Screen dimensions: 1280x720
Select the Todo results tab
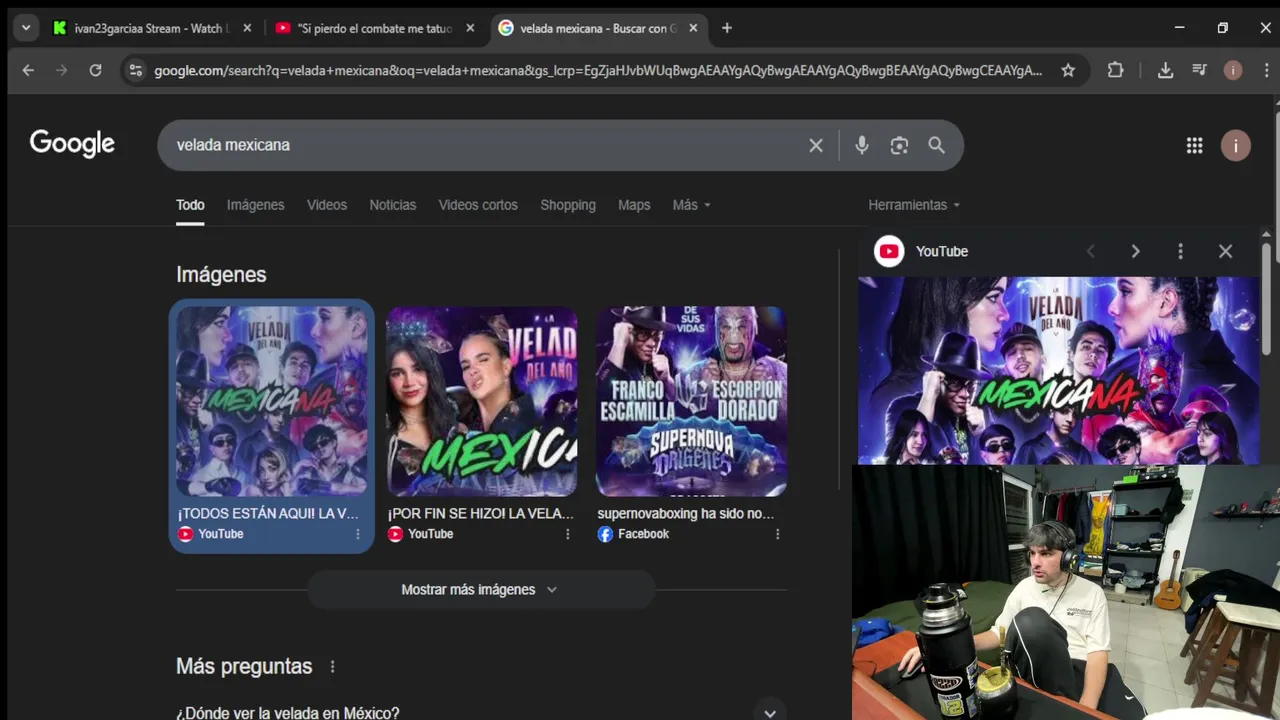click(x=190, y=205)
